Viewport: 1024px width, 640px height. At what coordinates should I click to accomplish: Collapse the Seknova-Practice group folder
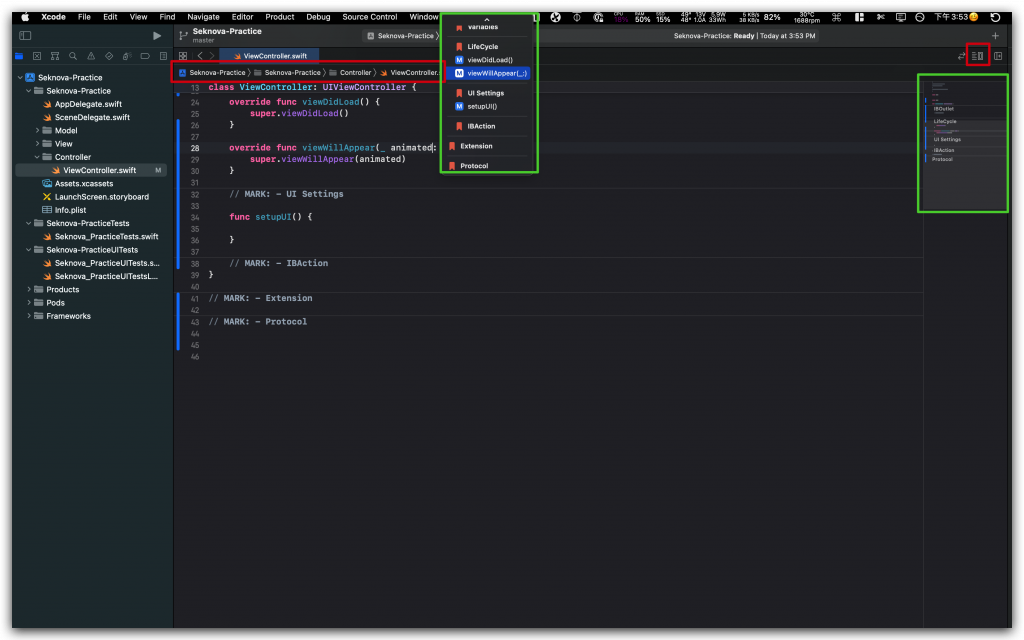[x=29, y=91]
